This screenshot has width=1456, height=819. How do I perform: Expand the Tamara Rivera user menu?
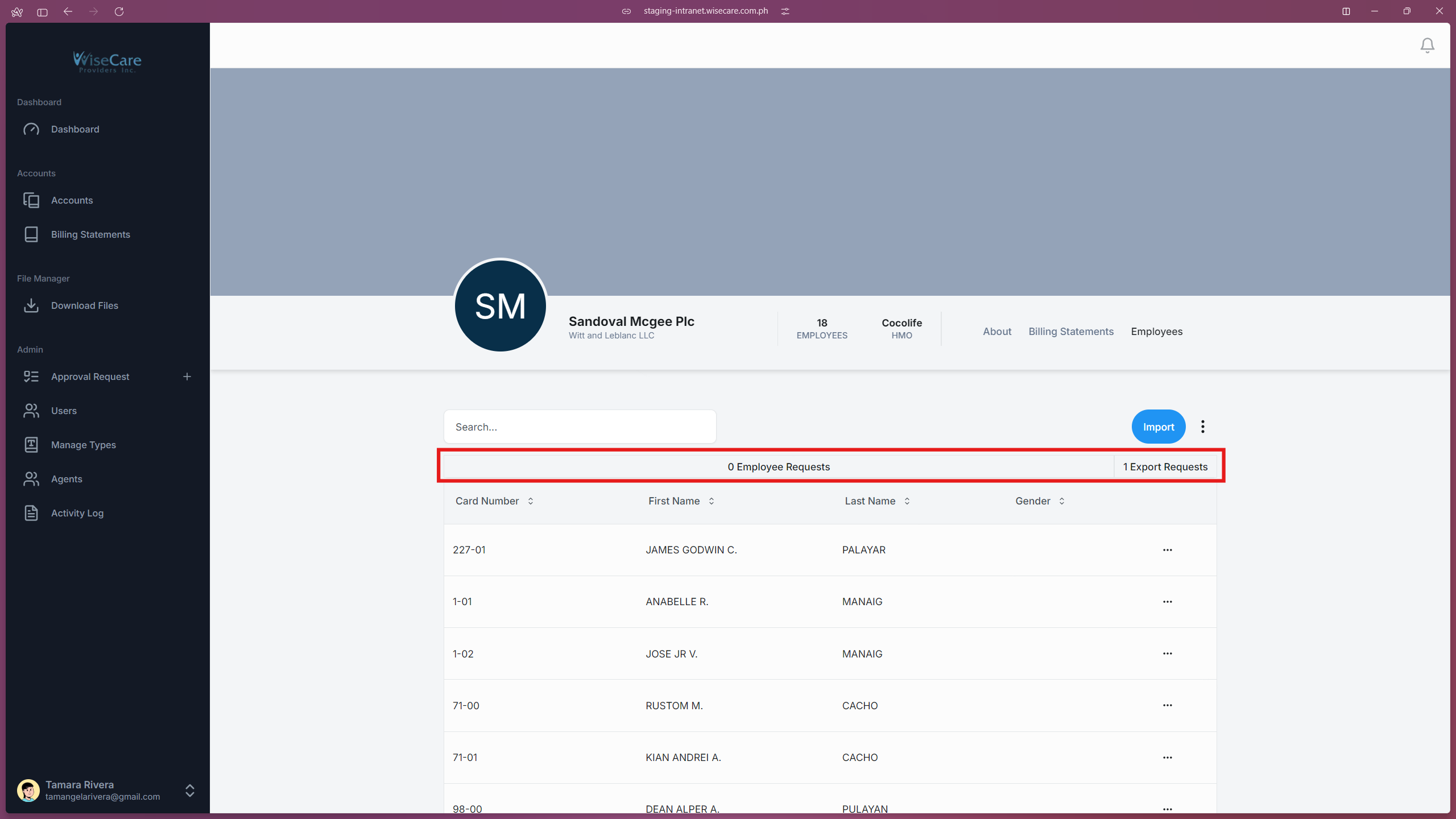(189, 790)
